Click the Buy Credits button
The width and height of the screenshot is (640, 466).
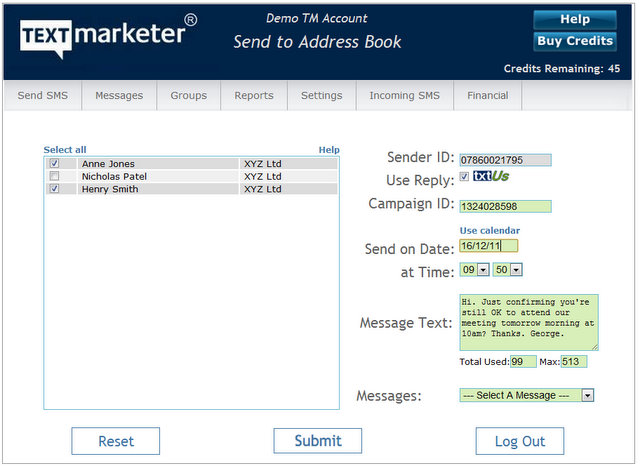point(575,41)
